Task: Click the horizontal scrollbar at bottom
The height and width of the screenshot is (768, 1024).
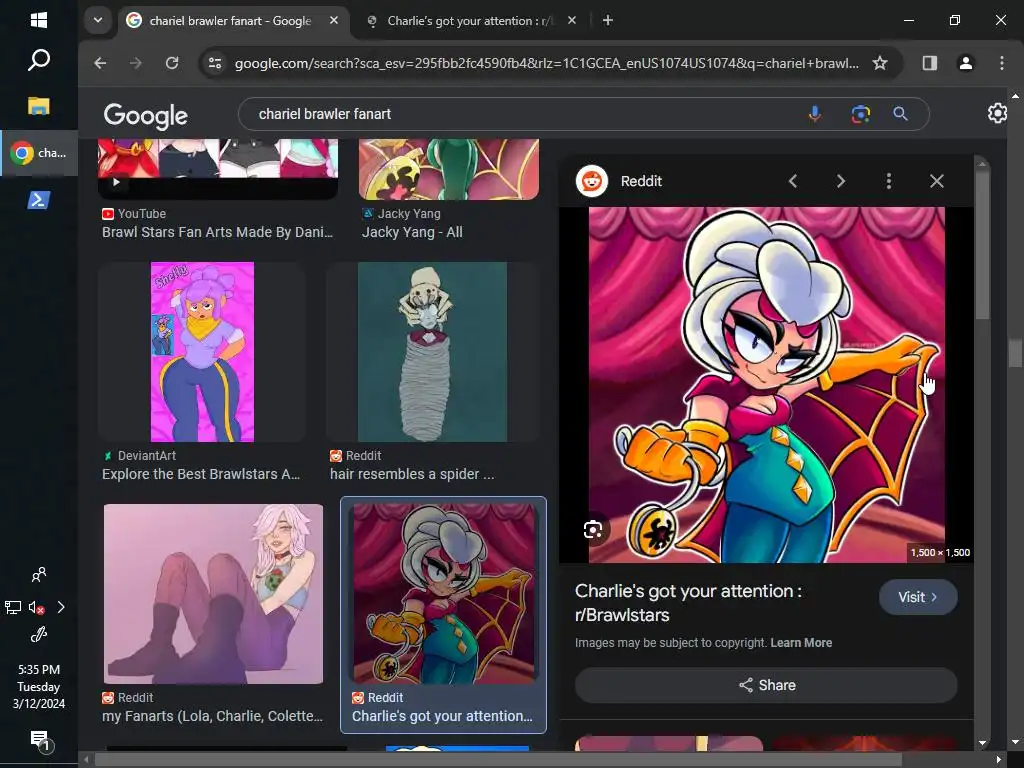Action: pos(498,760)
